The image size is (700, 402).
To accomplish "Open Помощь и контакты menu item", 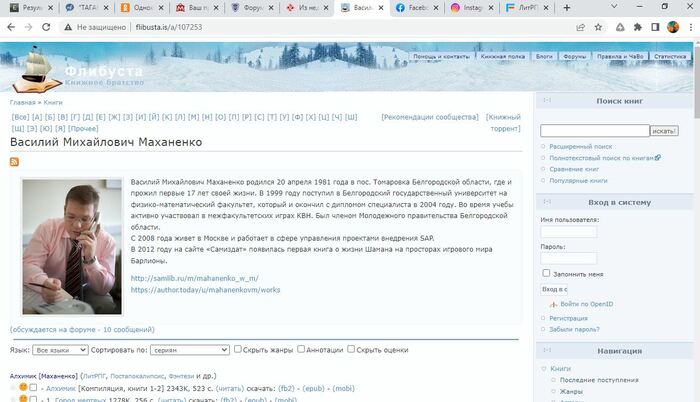I will tap(441, 56).
